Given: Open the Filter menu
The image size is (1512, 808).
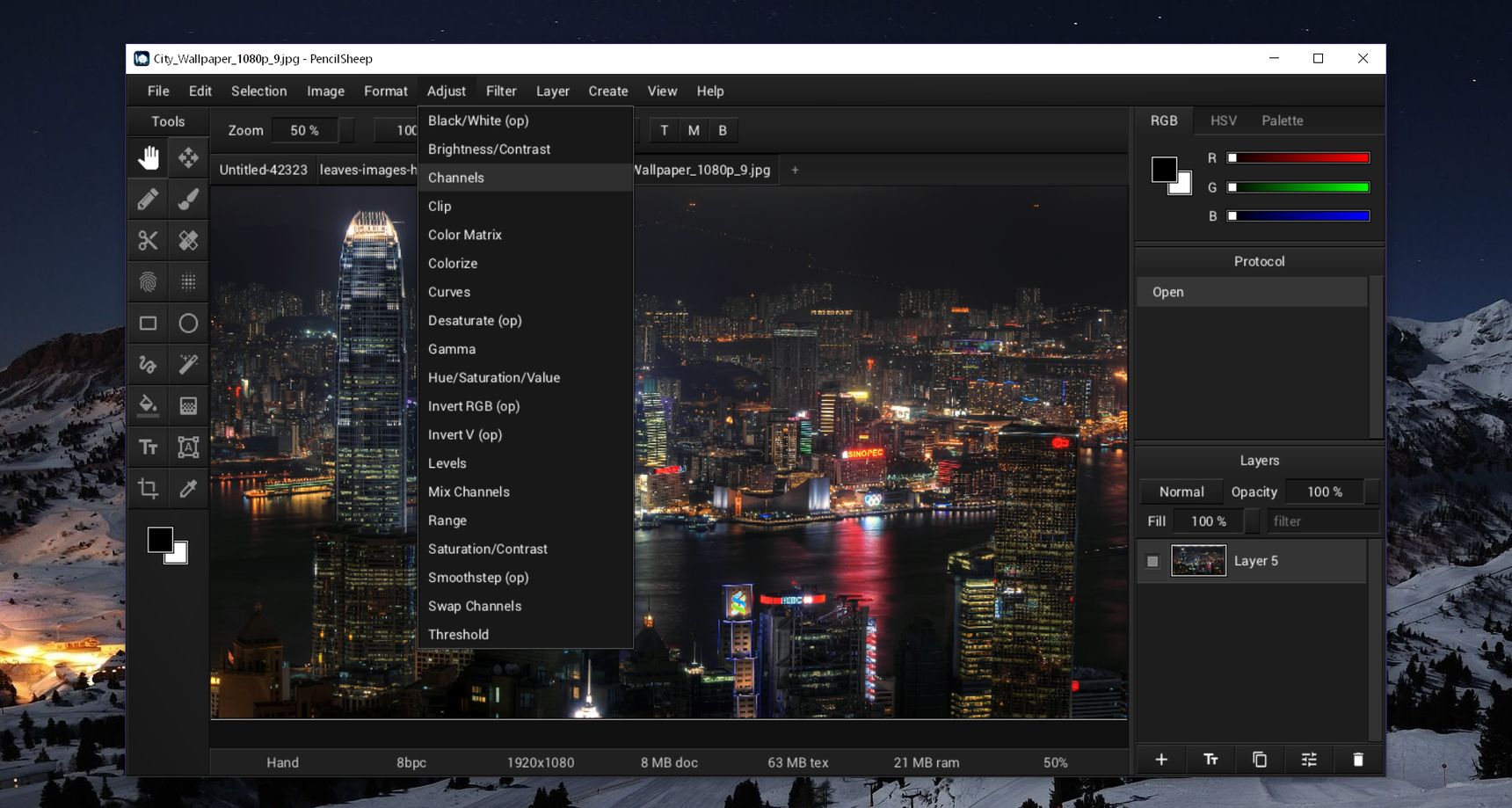Looking at the screenshot, I should tap(501, 91).
